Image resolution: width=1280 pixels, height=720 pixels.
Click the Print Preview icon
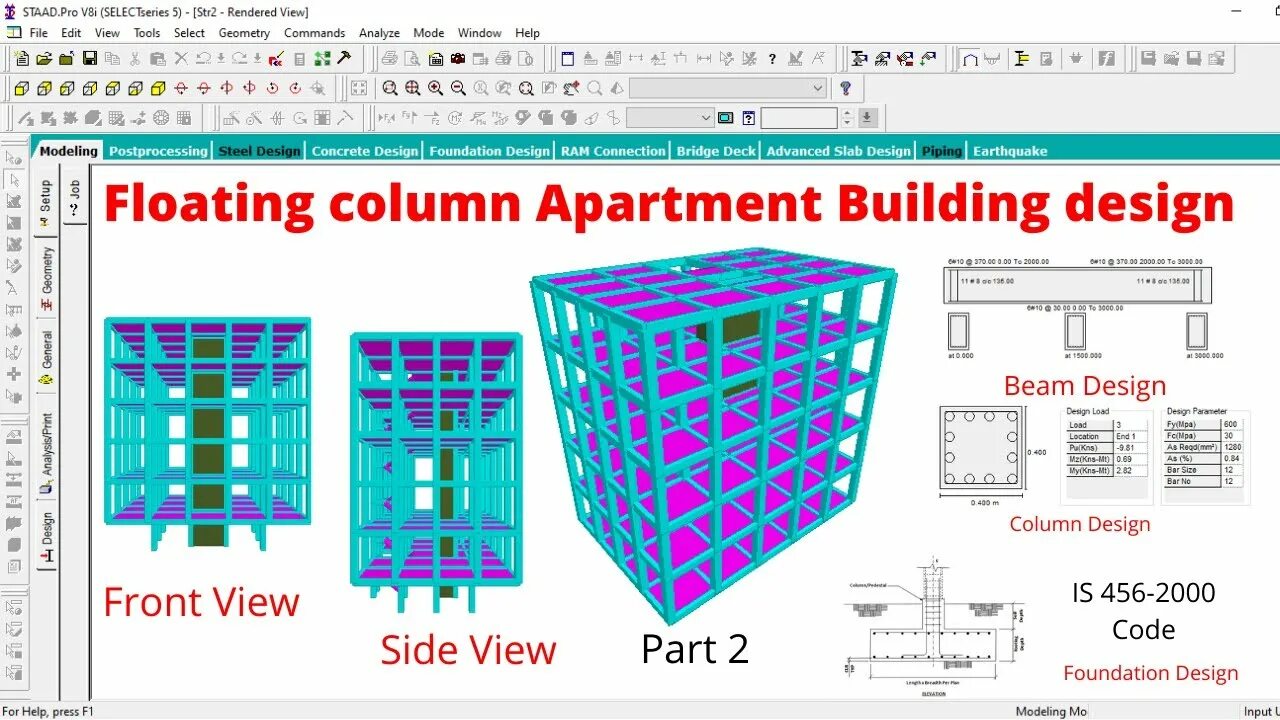411,59
